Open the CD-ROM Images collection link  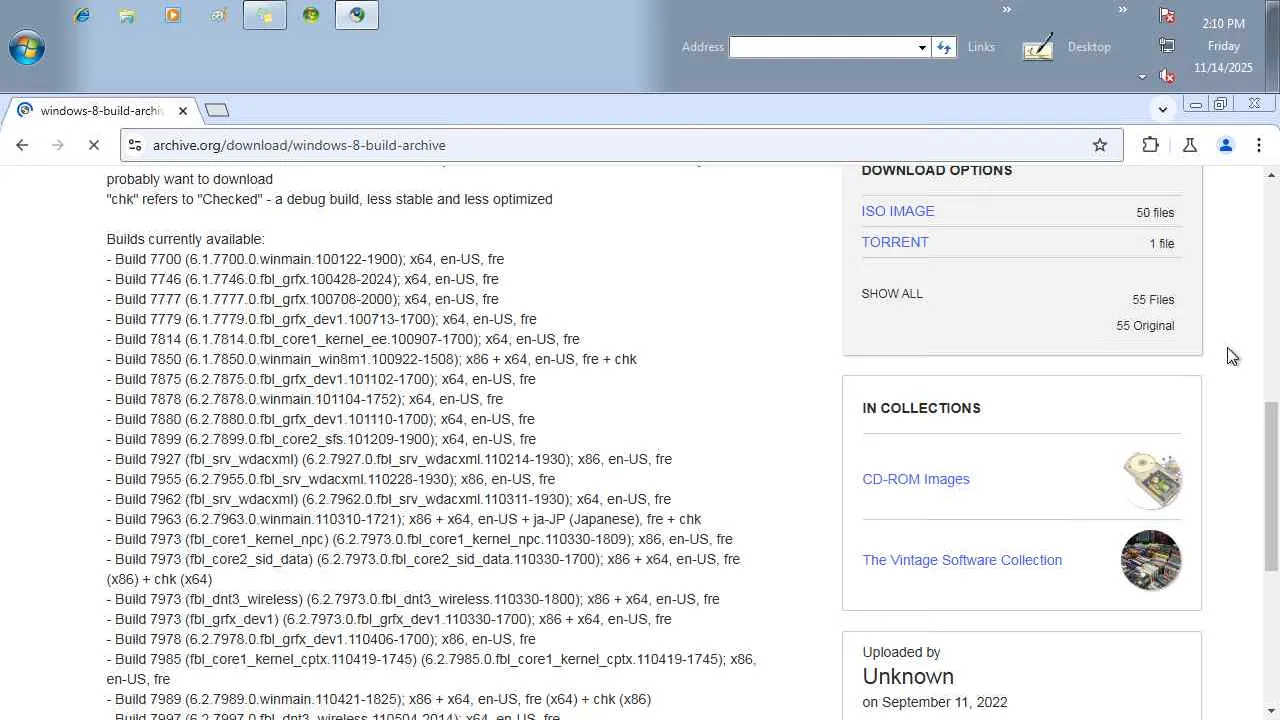(916, 479)
